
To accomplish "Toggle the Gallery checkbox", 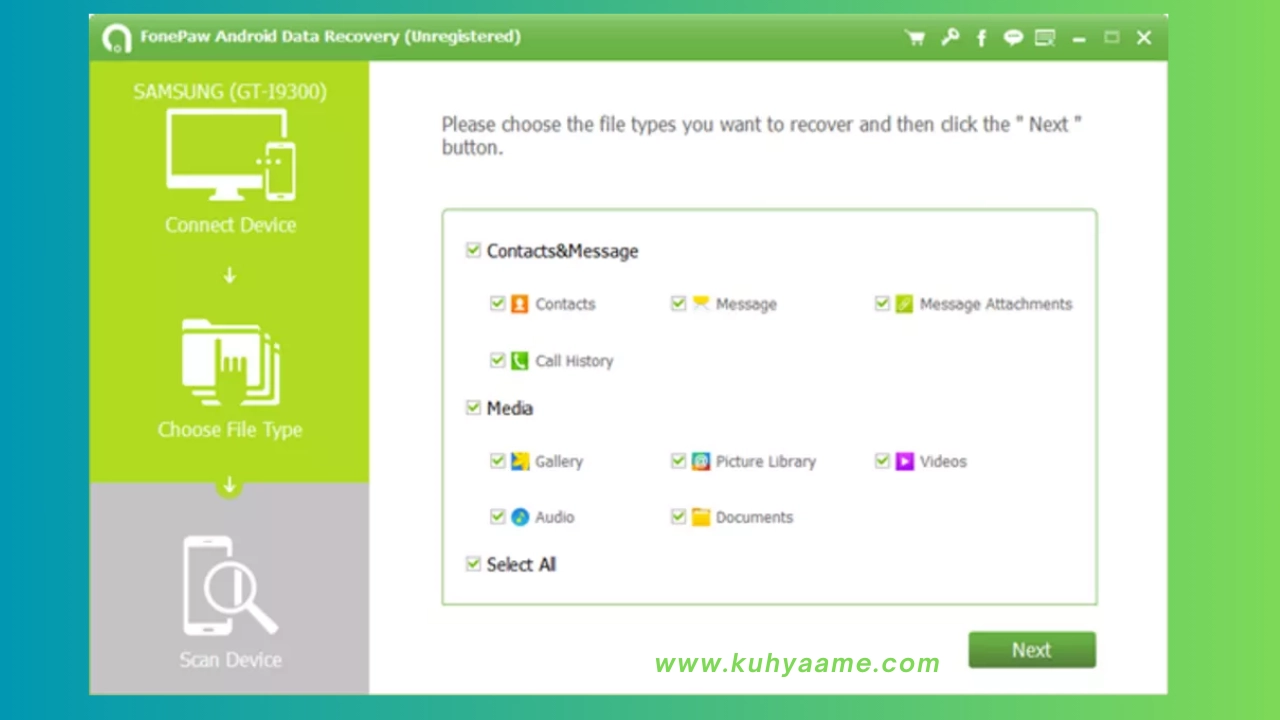I will [497, 460].
